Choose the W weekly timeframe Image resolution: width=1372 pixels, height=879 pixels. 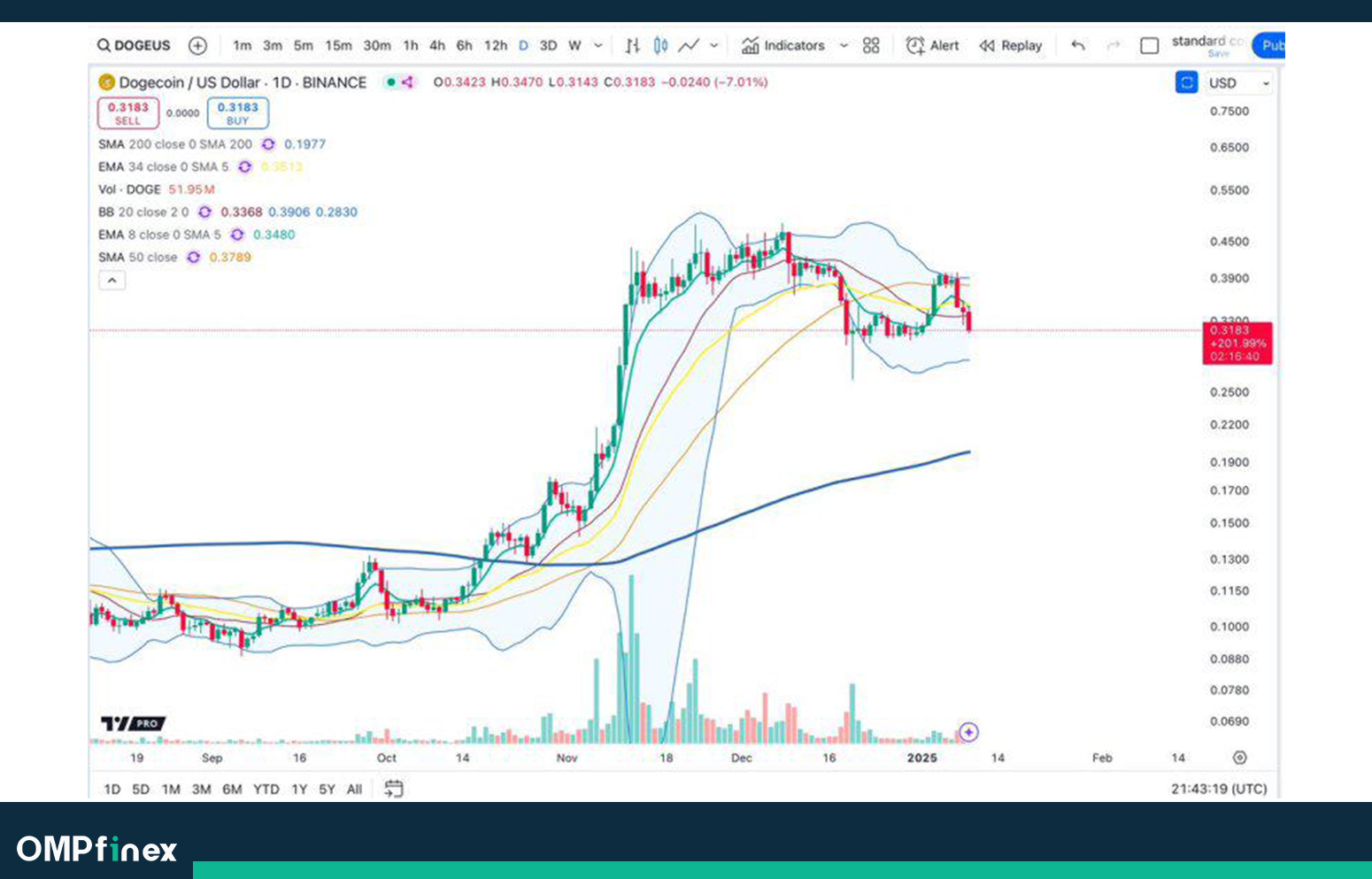[x=574, y=45]
